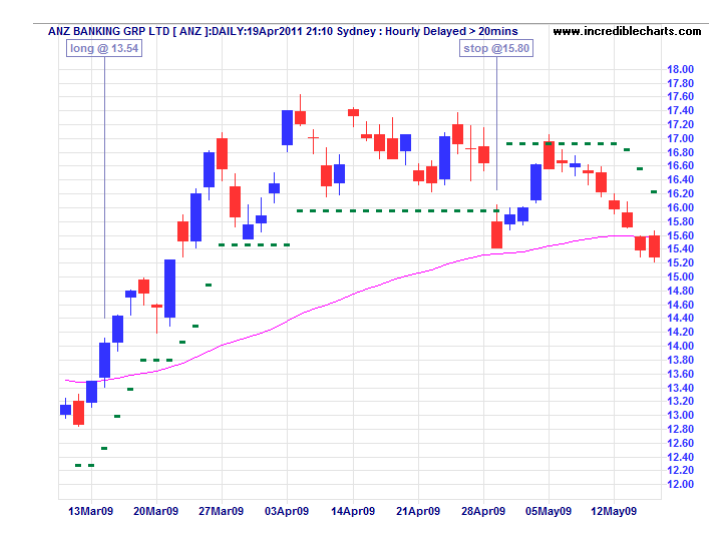Click the last red candle on the chart
Screen dimensions: 722x536
[654, 246]
